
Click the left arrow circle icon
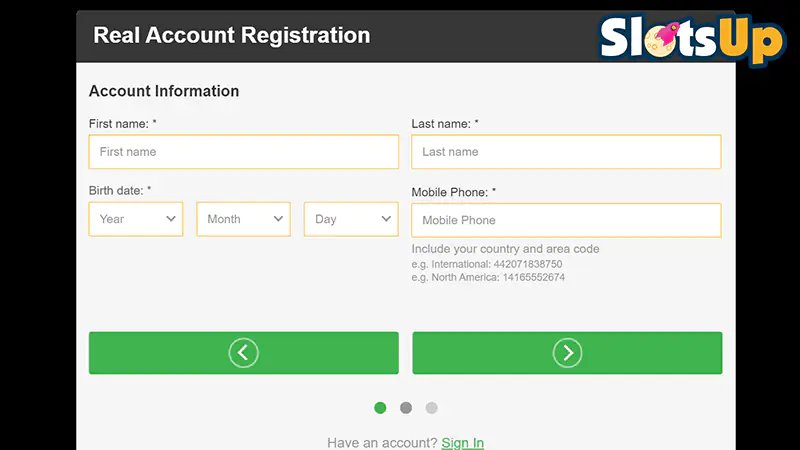(x=243, y=353)
